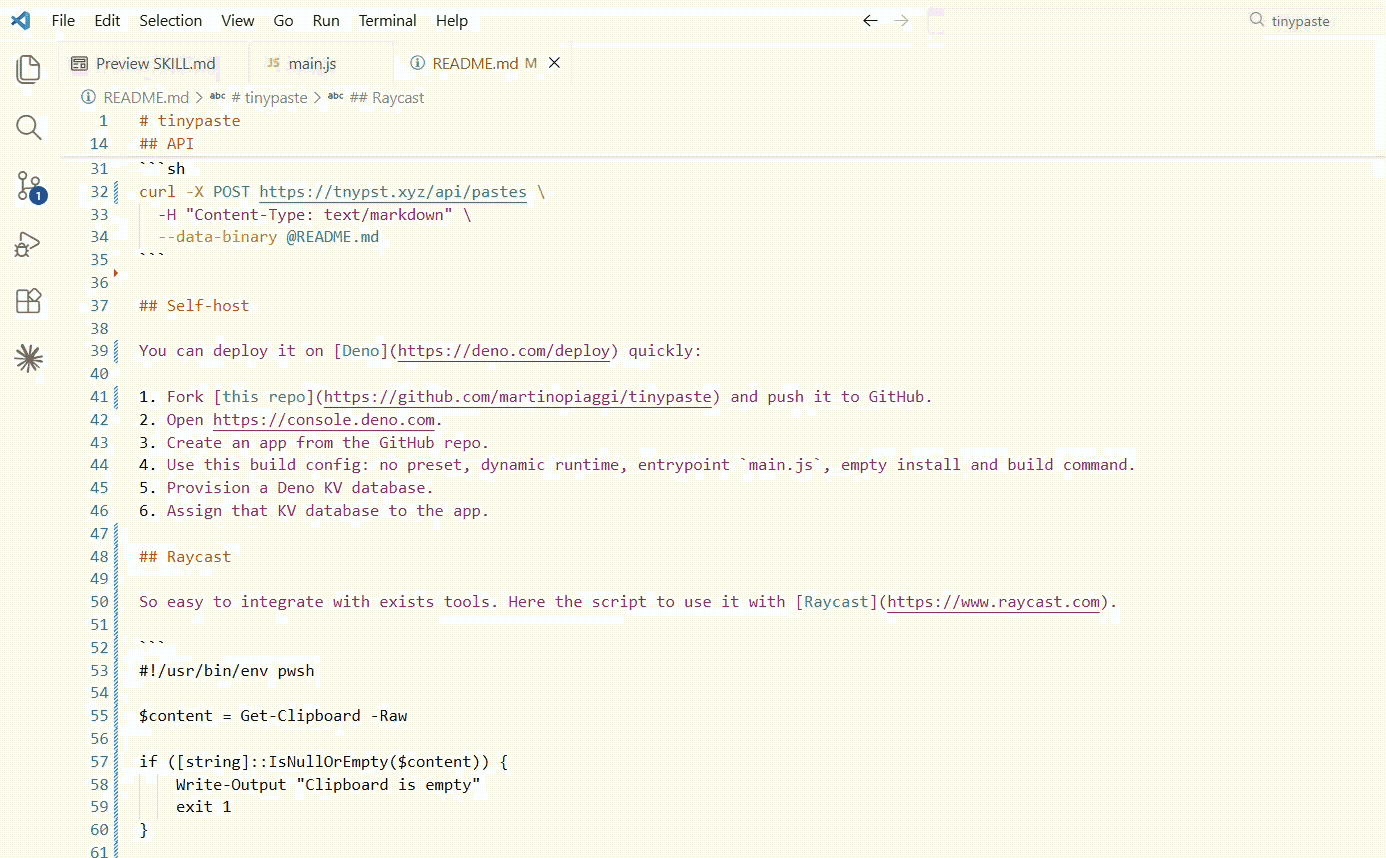Close the README.md editor tab
The width and height of the screenshot is (1386, 858).
(554, 63)
